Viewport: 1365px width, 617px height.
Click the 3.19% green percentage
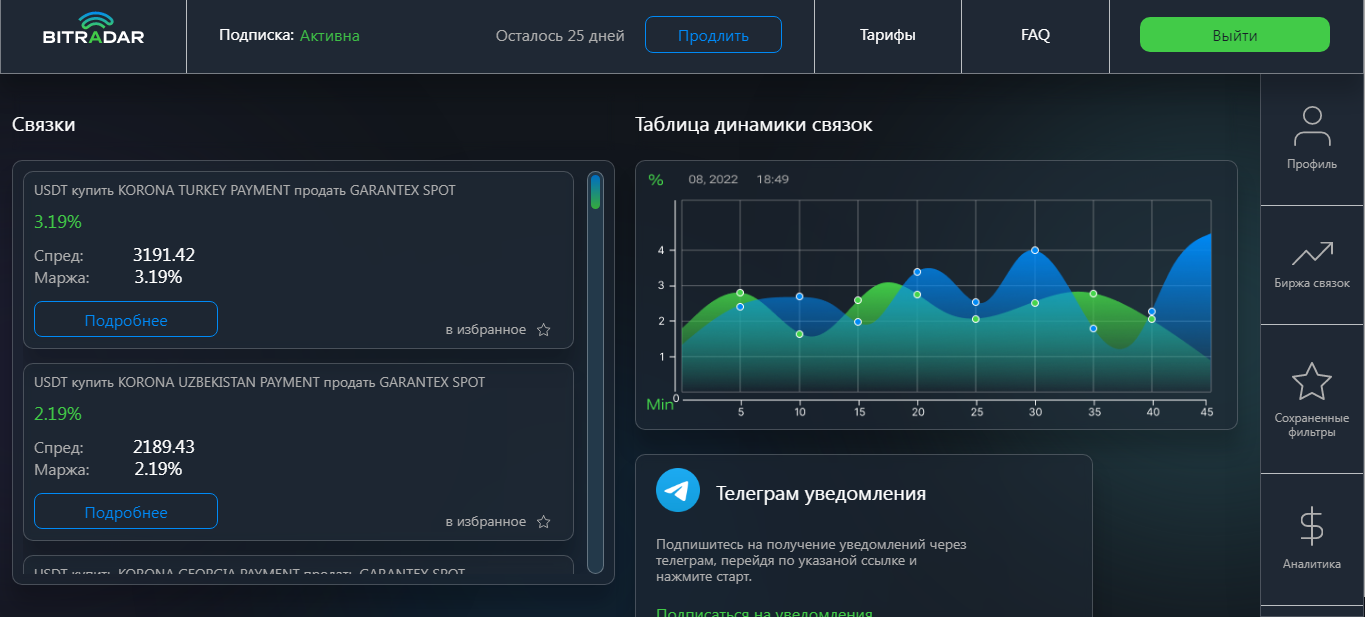(58, 221)
